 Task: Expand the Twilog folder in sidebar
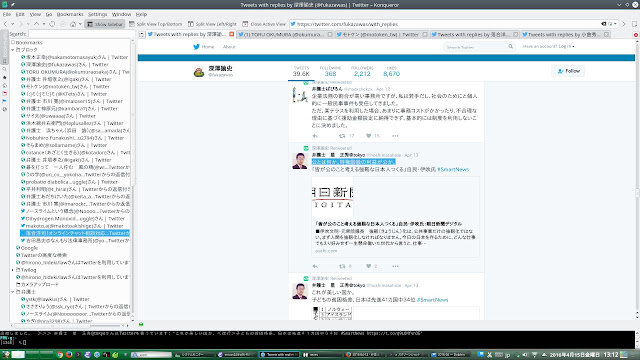point(13,270)
